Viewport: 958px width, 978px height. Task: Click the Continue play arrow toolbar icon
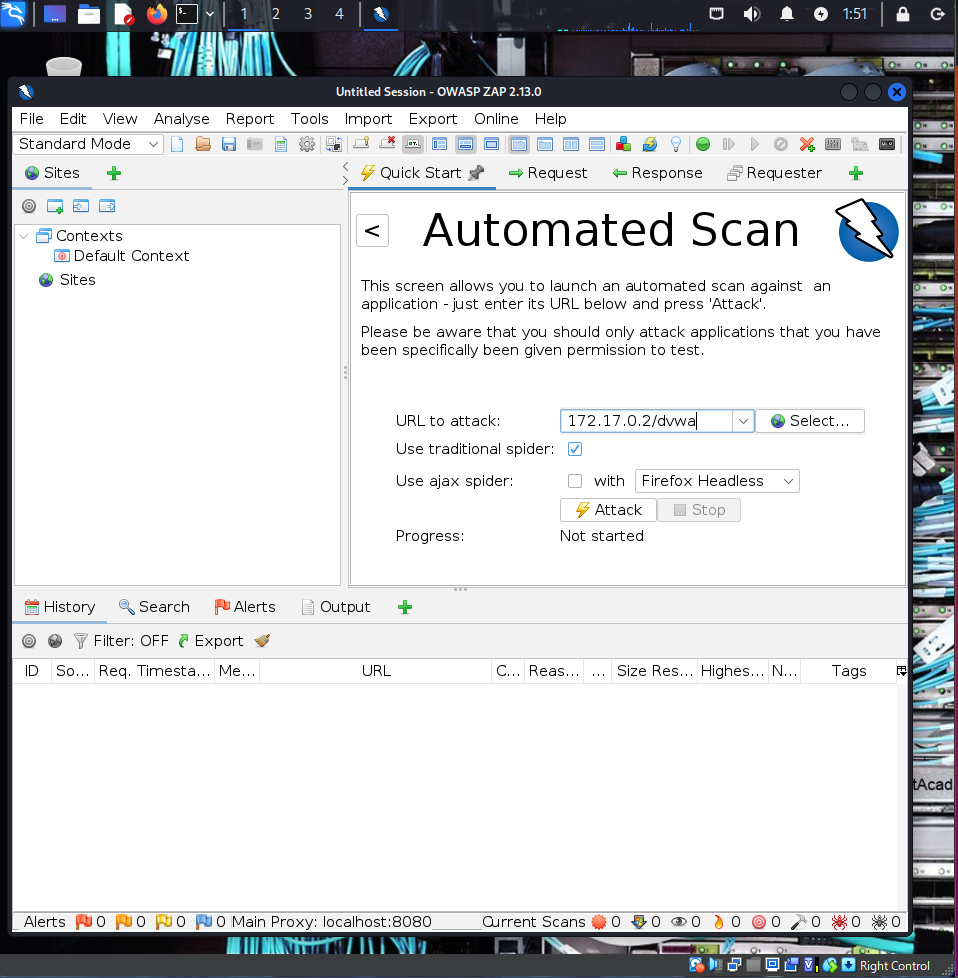tap(755, 145)
